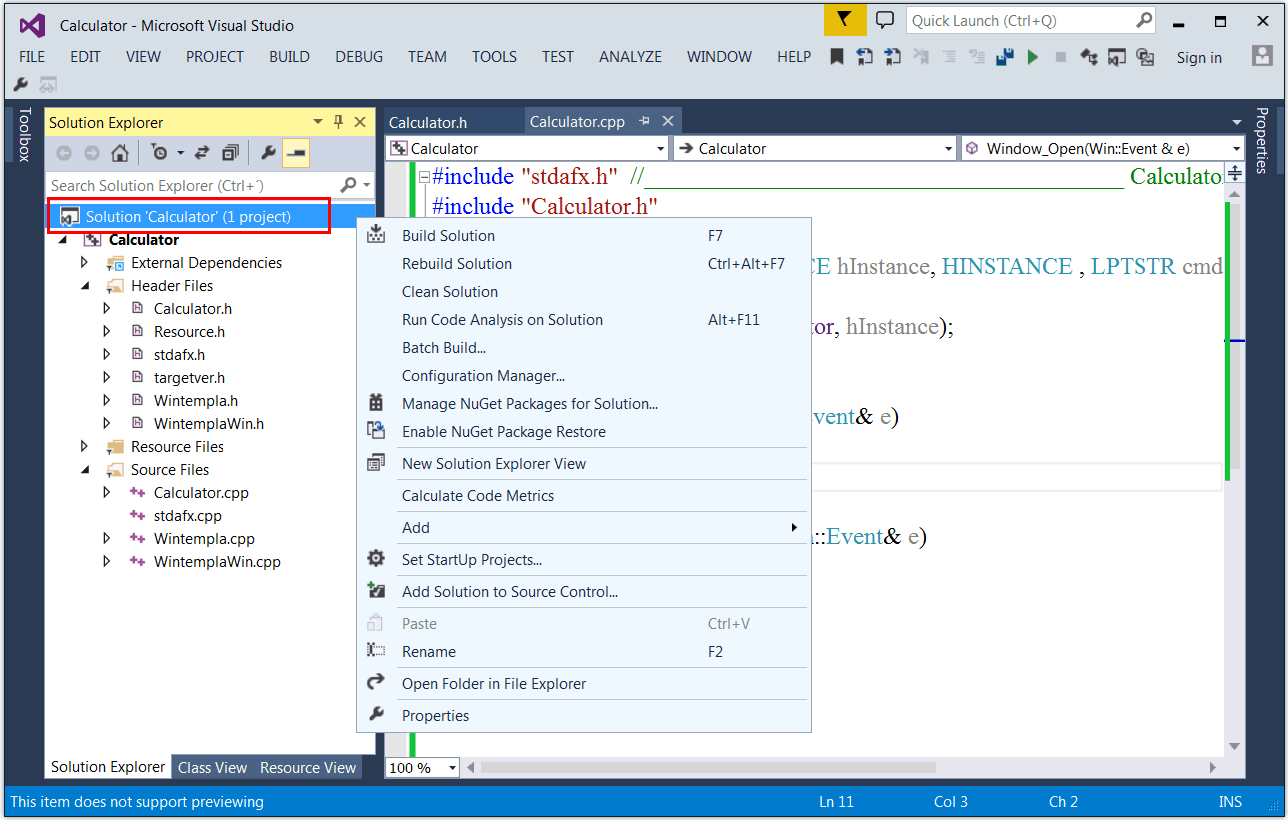
Task: Click wrench icon below FILE menu
Action: 21,85
